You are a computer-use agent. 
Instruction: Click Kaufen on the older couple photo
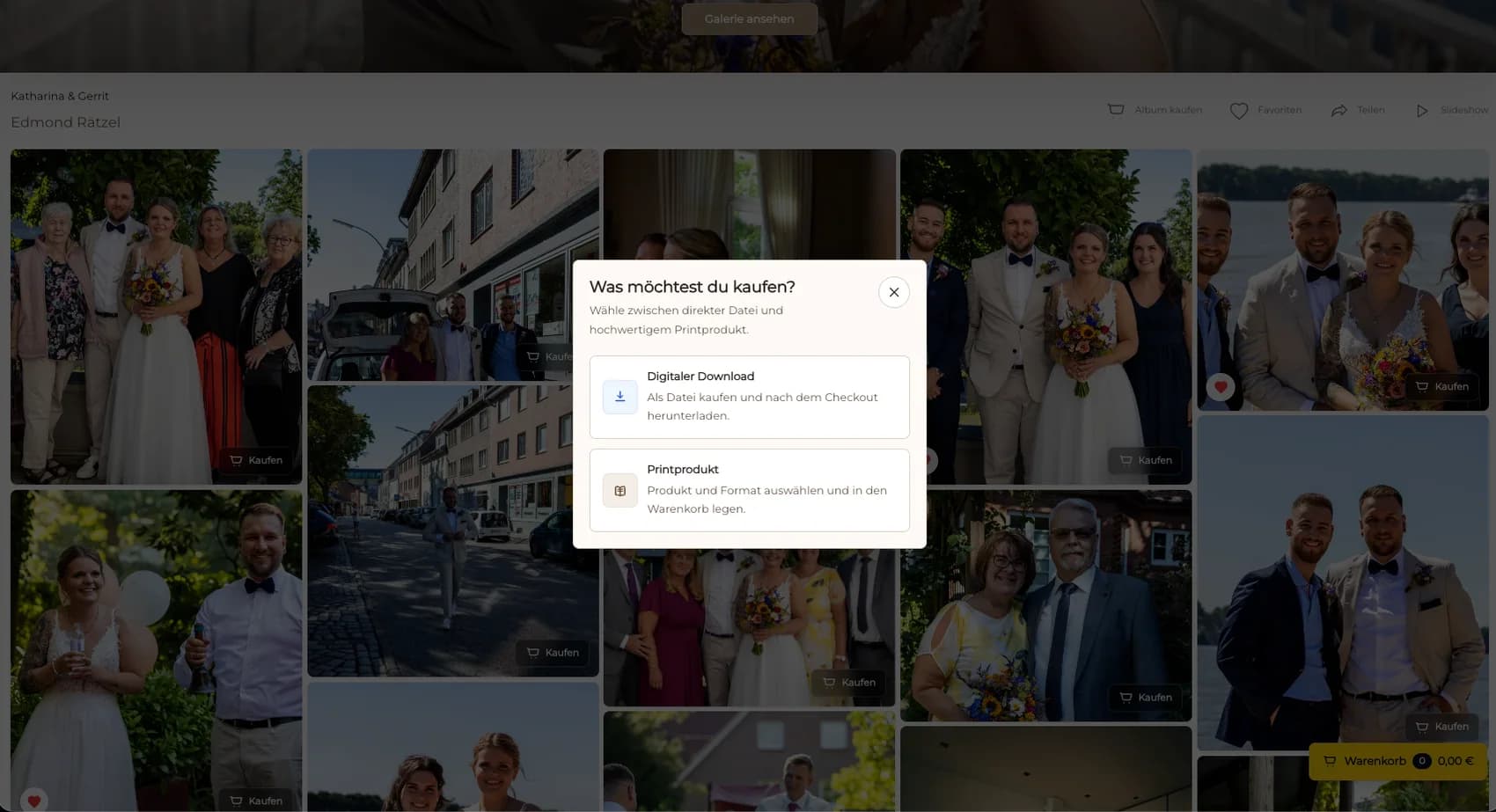(x=1146, y=698)
